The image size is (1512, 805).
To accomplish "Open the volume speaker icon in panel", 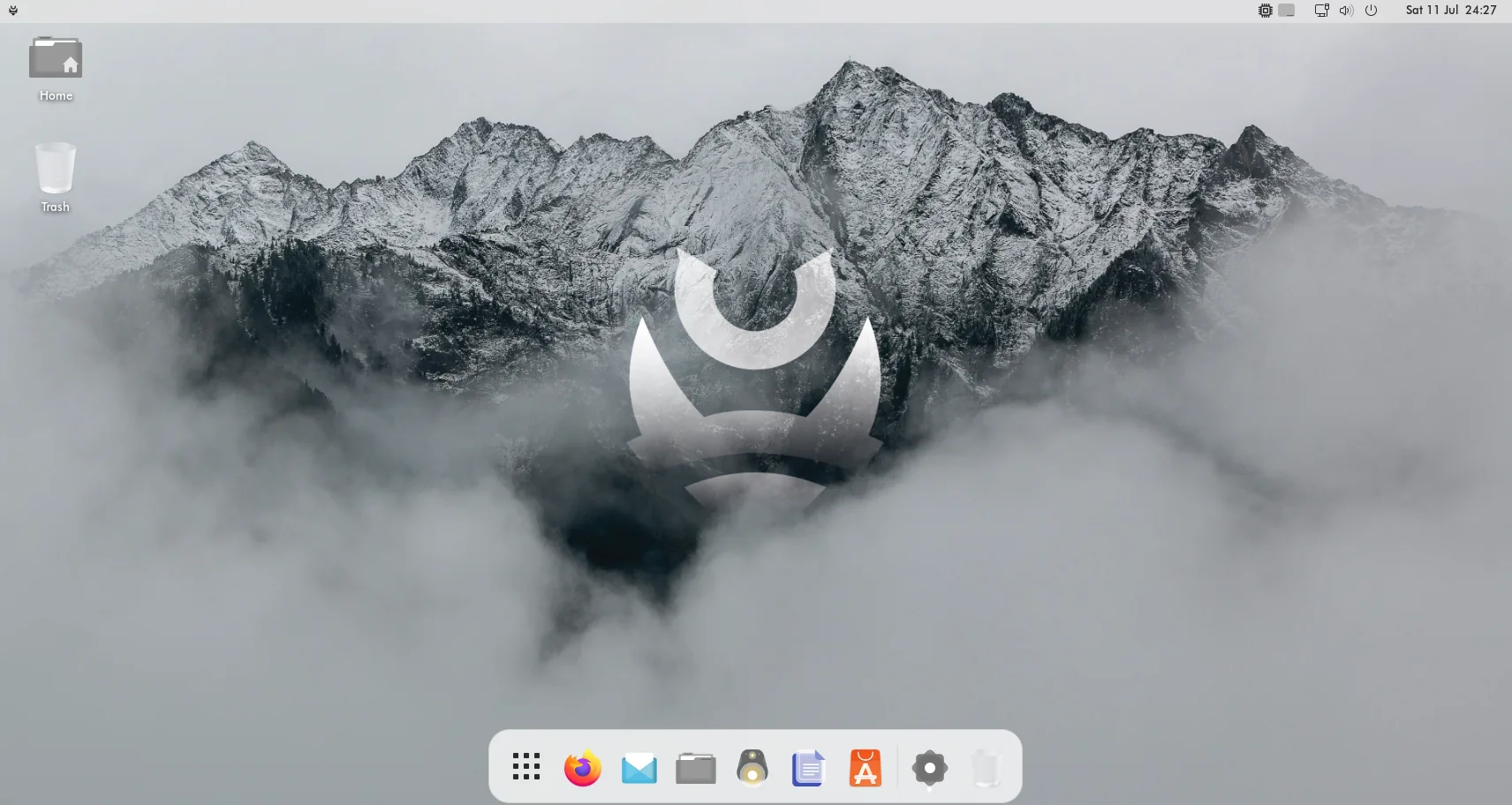I will [1346, 11].
